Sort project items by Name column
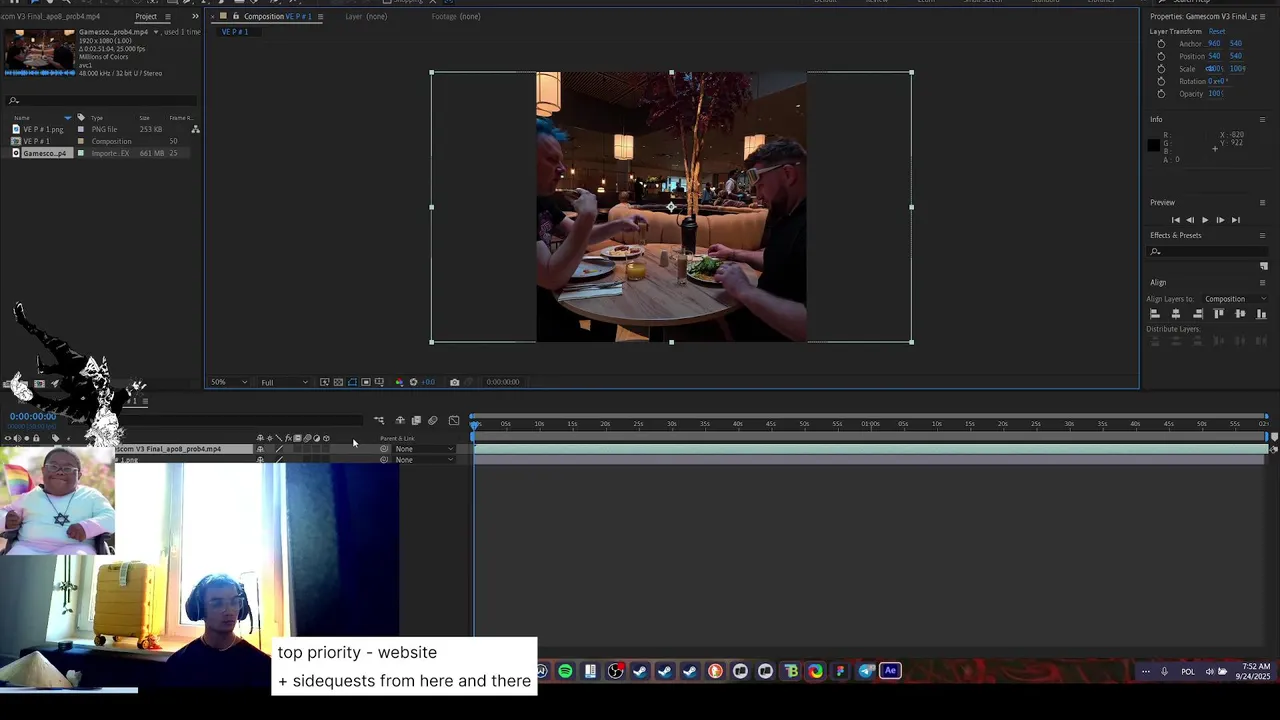 (22, 118)
